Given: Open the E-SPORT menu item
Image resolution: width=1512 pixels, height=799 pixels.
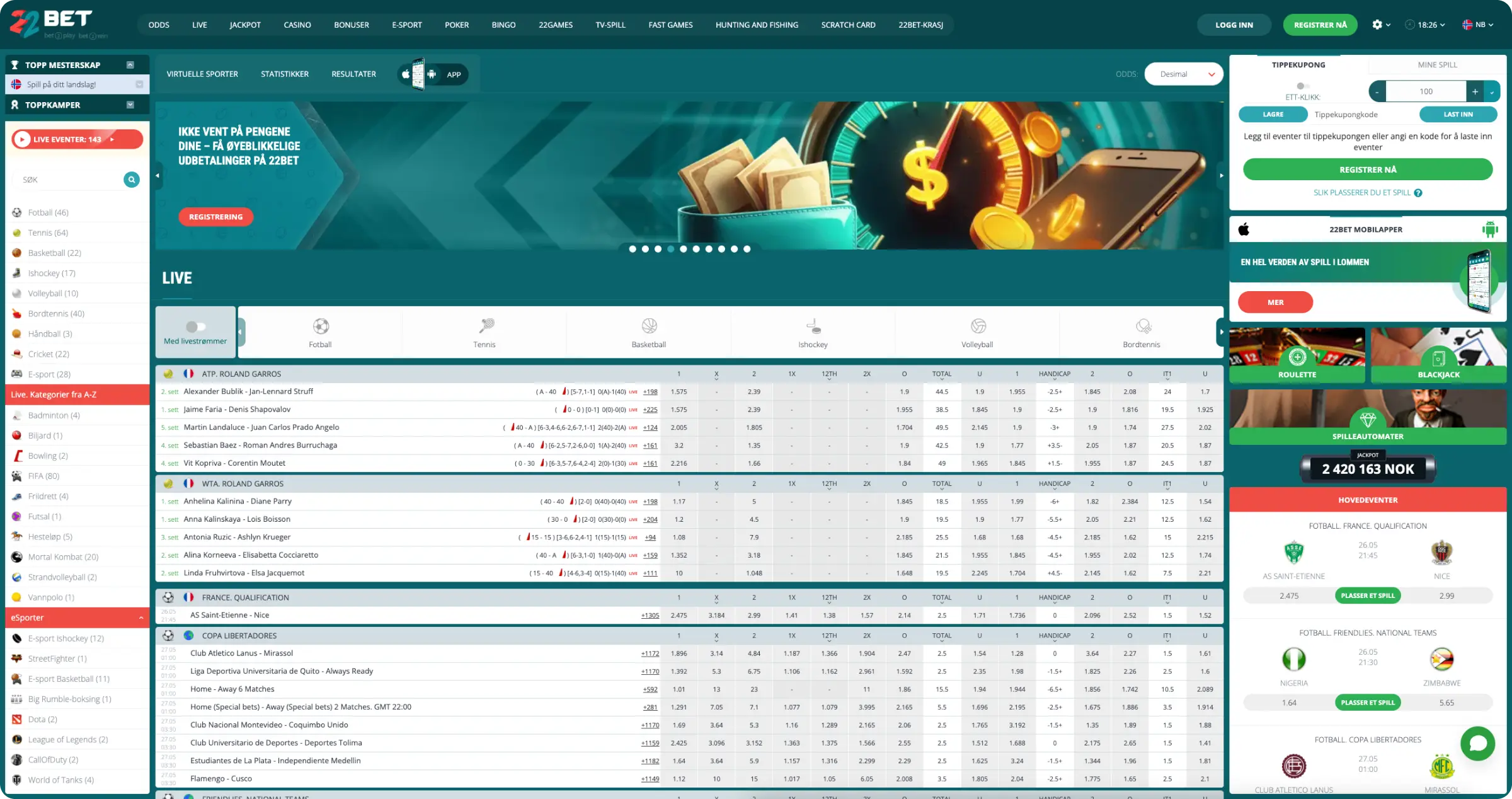Looking at the screenshot, I should pyautogui.click(x=407, y=25).
